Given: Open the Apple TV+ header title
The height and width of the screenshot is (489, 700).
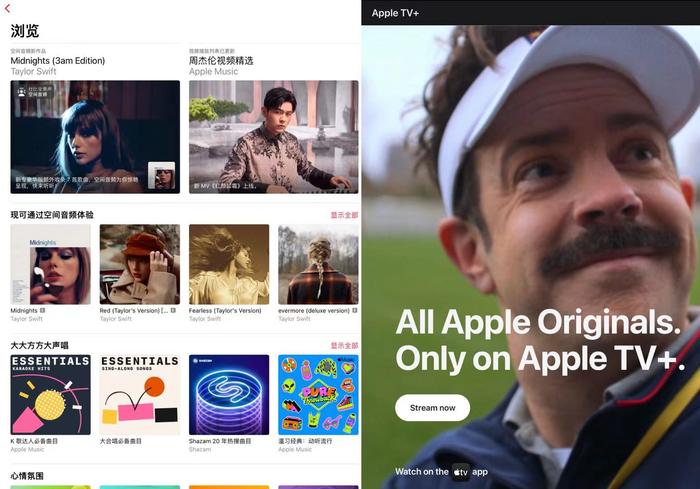Looking at the screenshot, I should [x=395, y=13].
